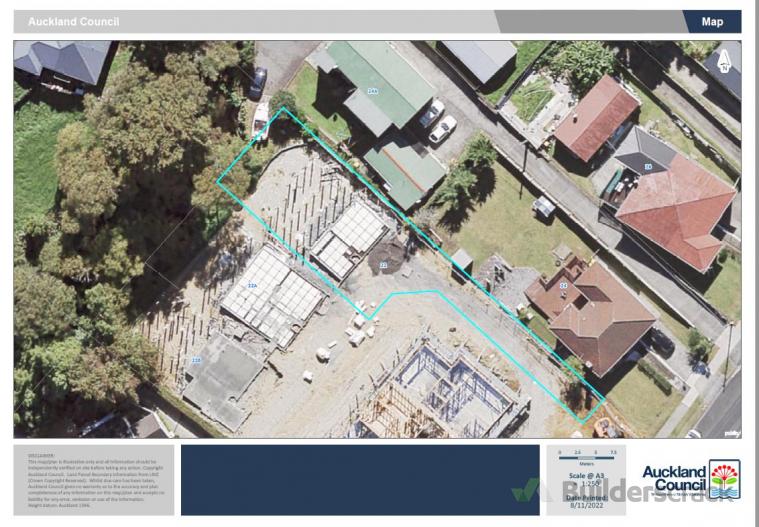Click the 22A parcel label
Screen dimensions: 759x527
(x=252, y=286)
